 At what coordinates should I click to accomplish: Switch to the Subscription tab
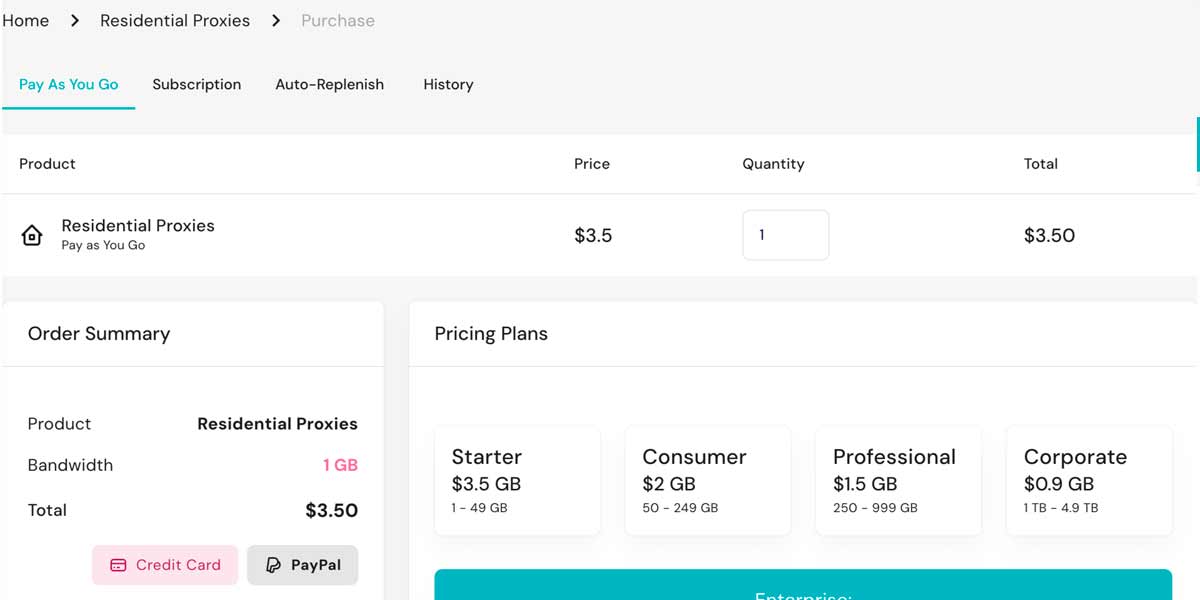[x=196, y=85]
